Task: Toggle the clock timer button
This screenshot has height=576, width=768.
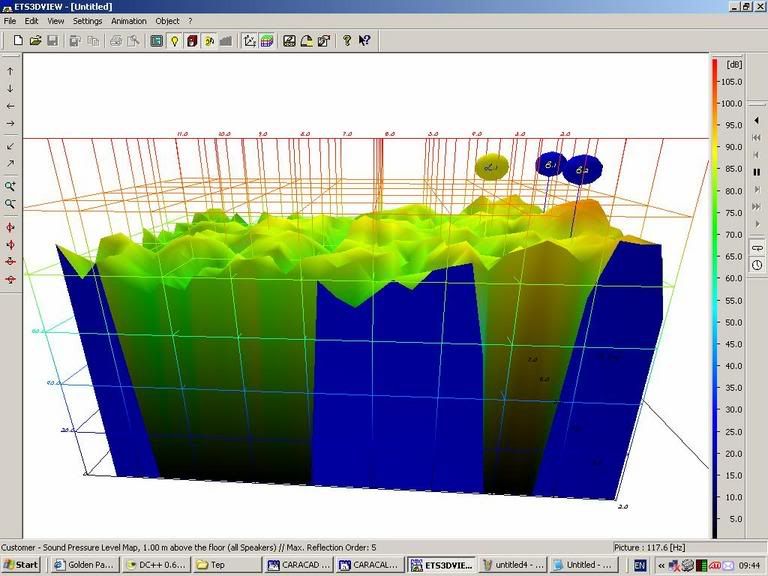Action: [x=757, y=264]
